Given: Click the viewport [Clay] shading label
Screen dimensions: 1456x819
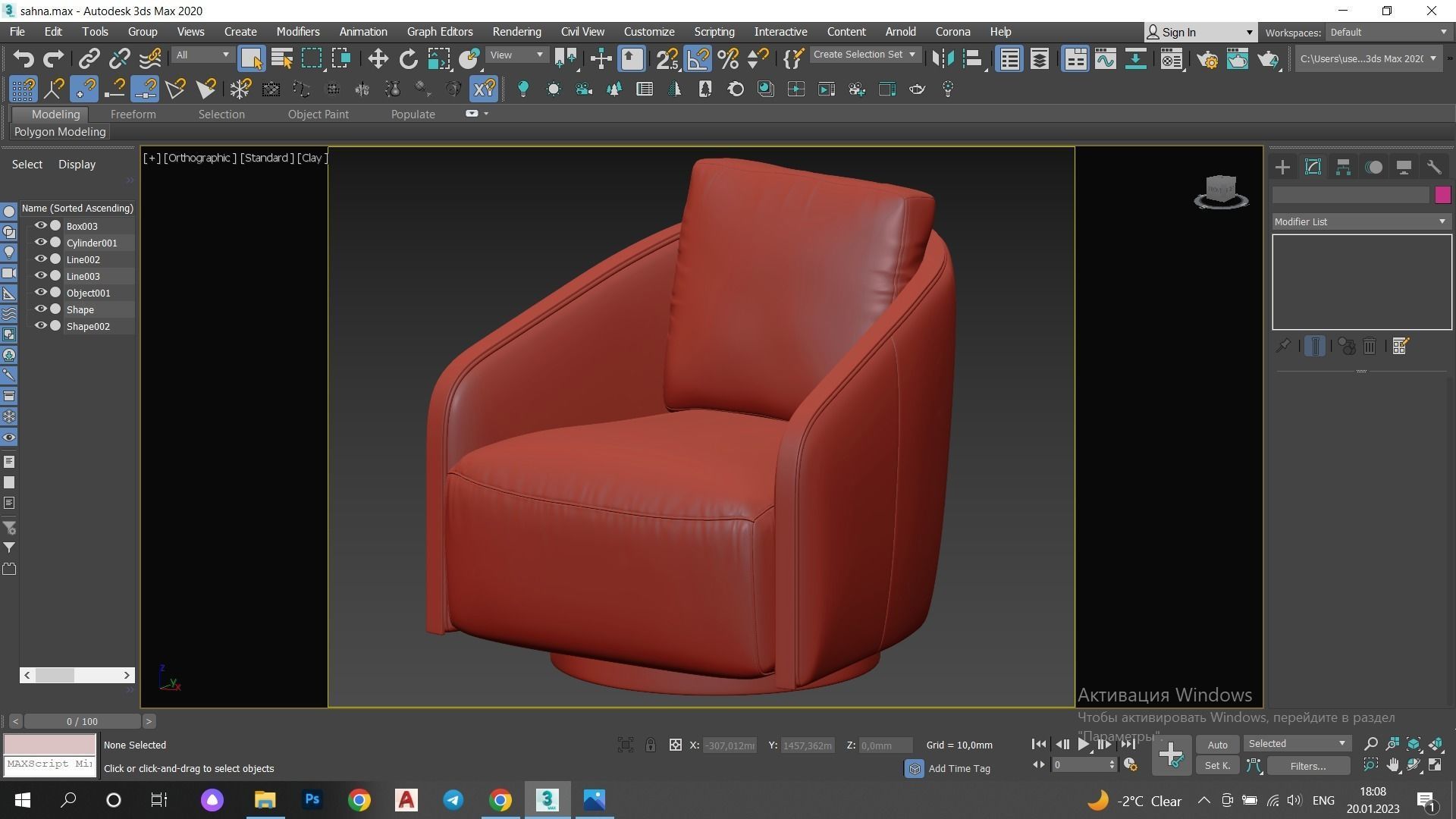Looking at the screenshot, I should point(312,158).
